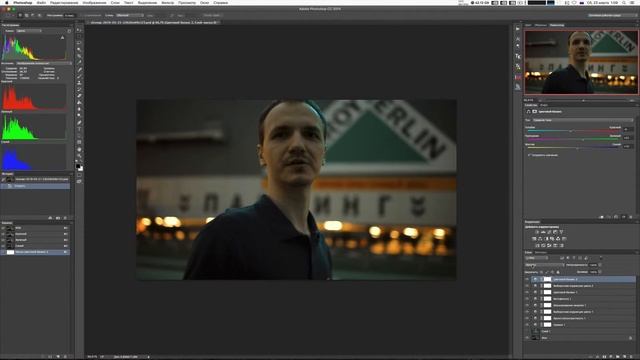The image size is (640, 360).
Task: Click the Navigator preview thumbnail
Action: point(581,62)
